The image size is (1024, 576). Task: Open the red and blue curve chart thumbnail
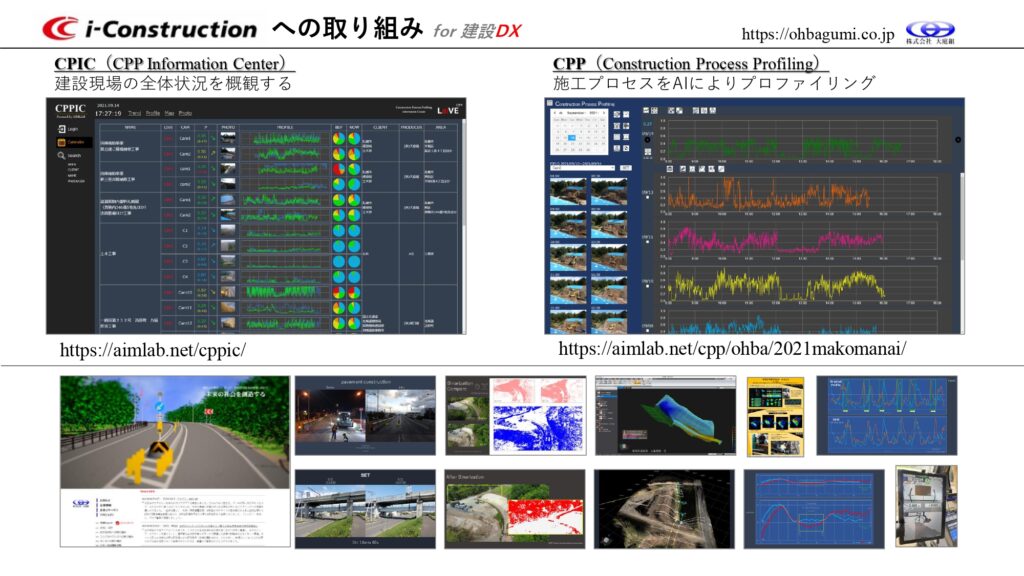click(x=814, y=509)
